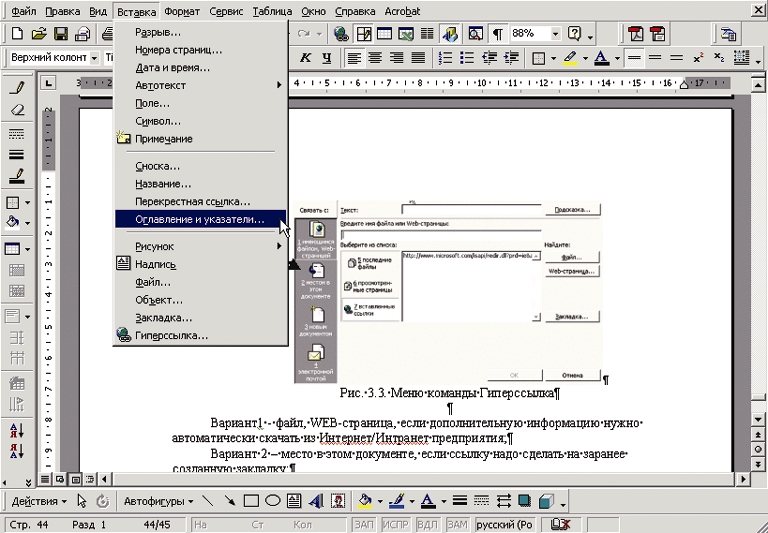Open the Формат menu

[182, 11]
